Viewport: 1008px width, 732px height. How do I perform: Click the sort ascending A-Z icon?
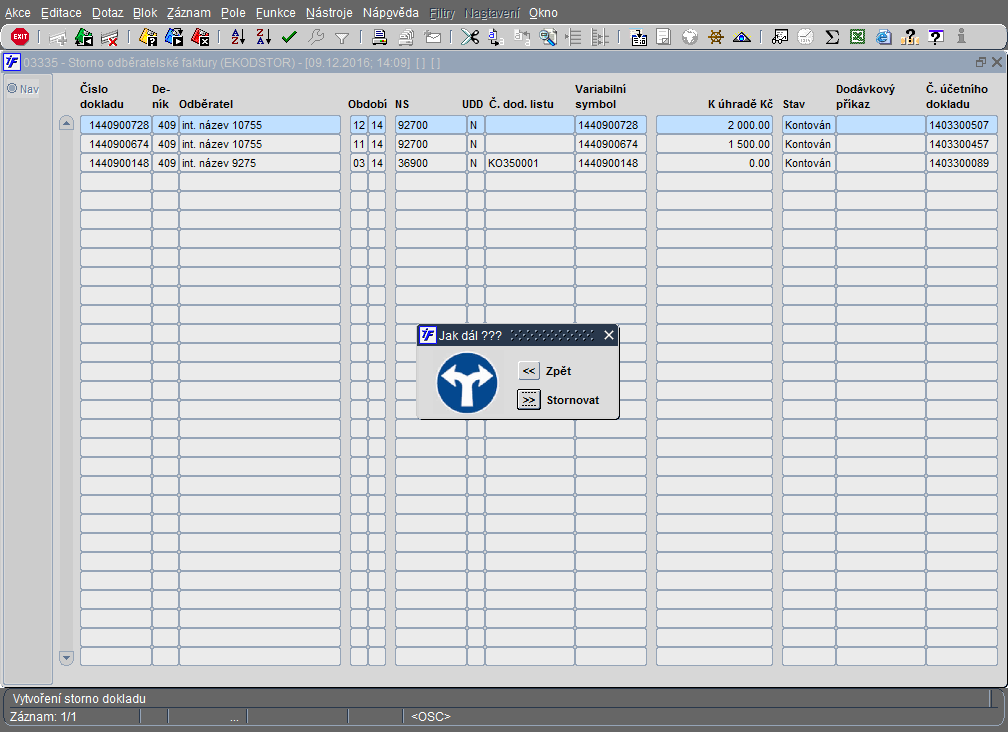238,37
